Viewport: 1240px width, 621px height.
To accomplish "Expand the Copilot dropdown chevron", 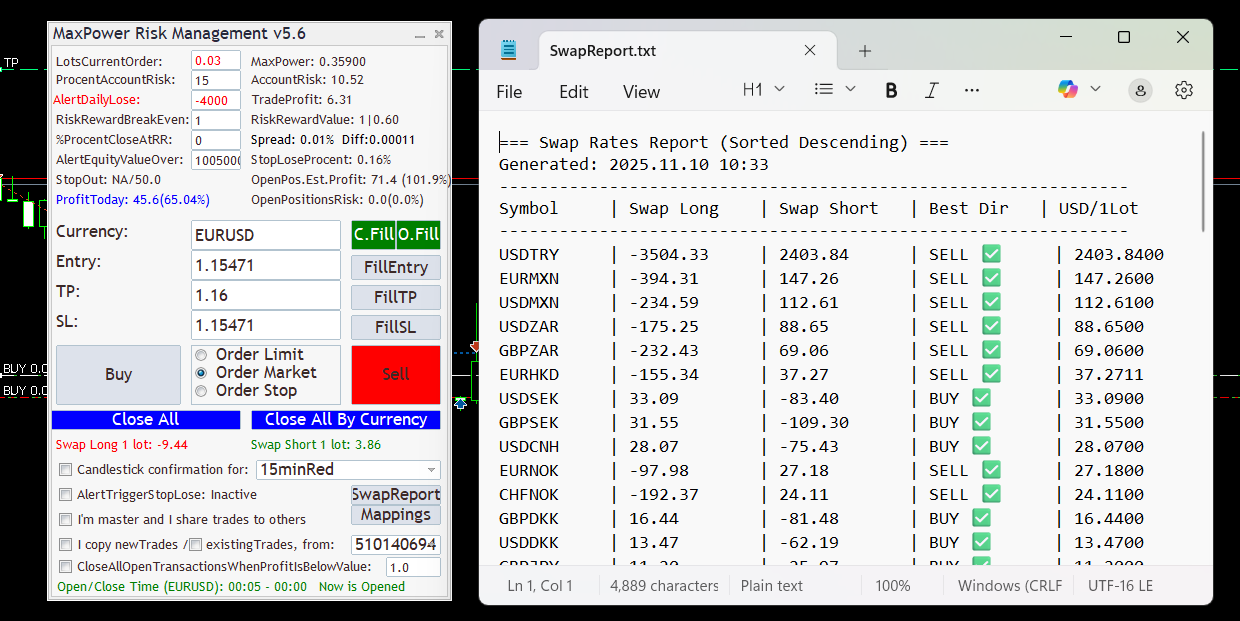I will click(x=1095, y=89).
